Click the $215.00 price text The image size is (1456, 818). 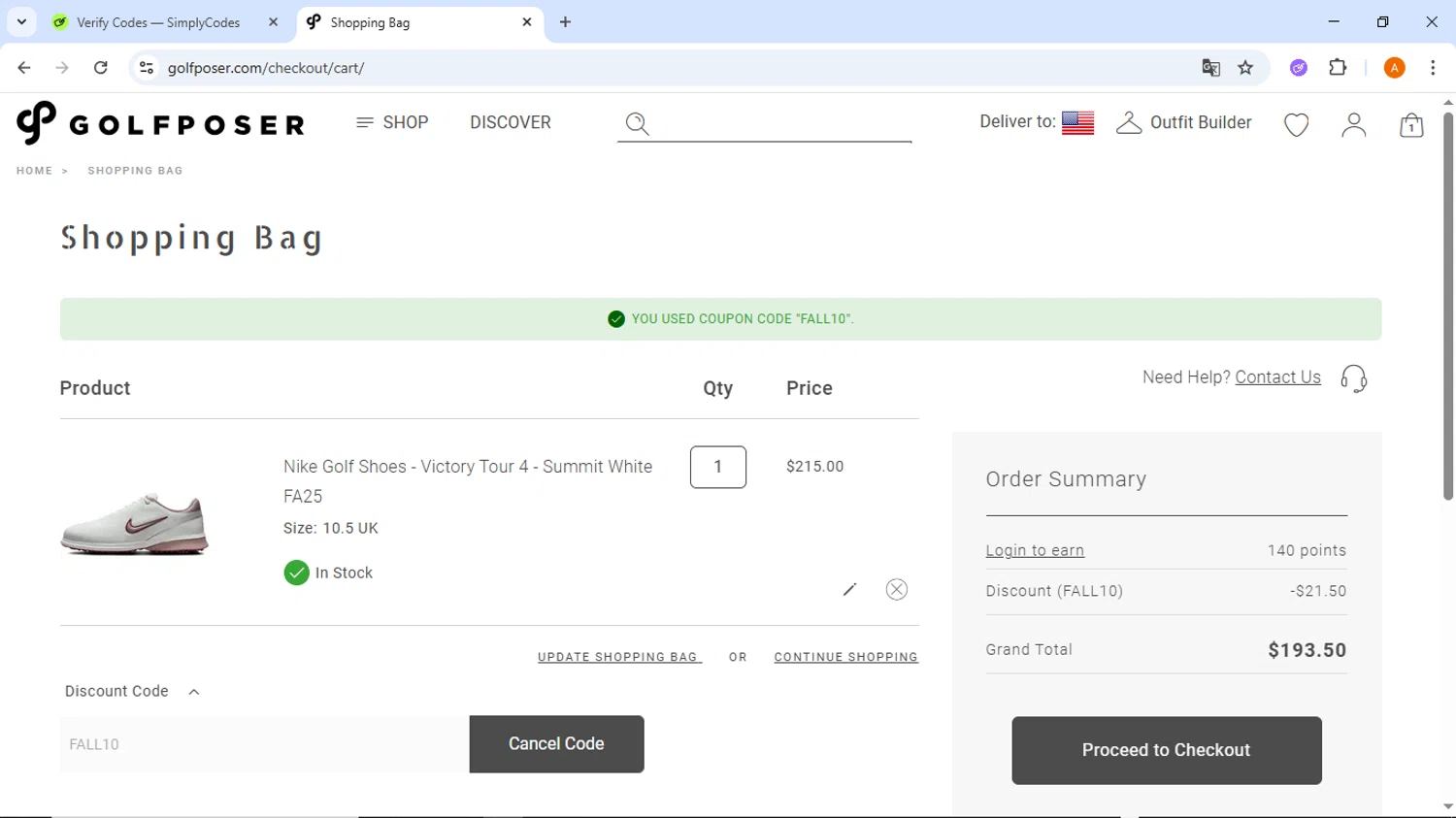(815, 467)
